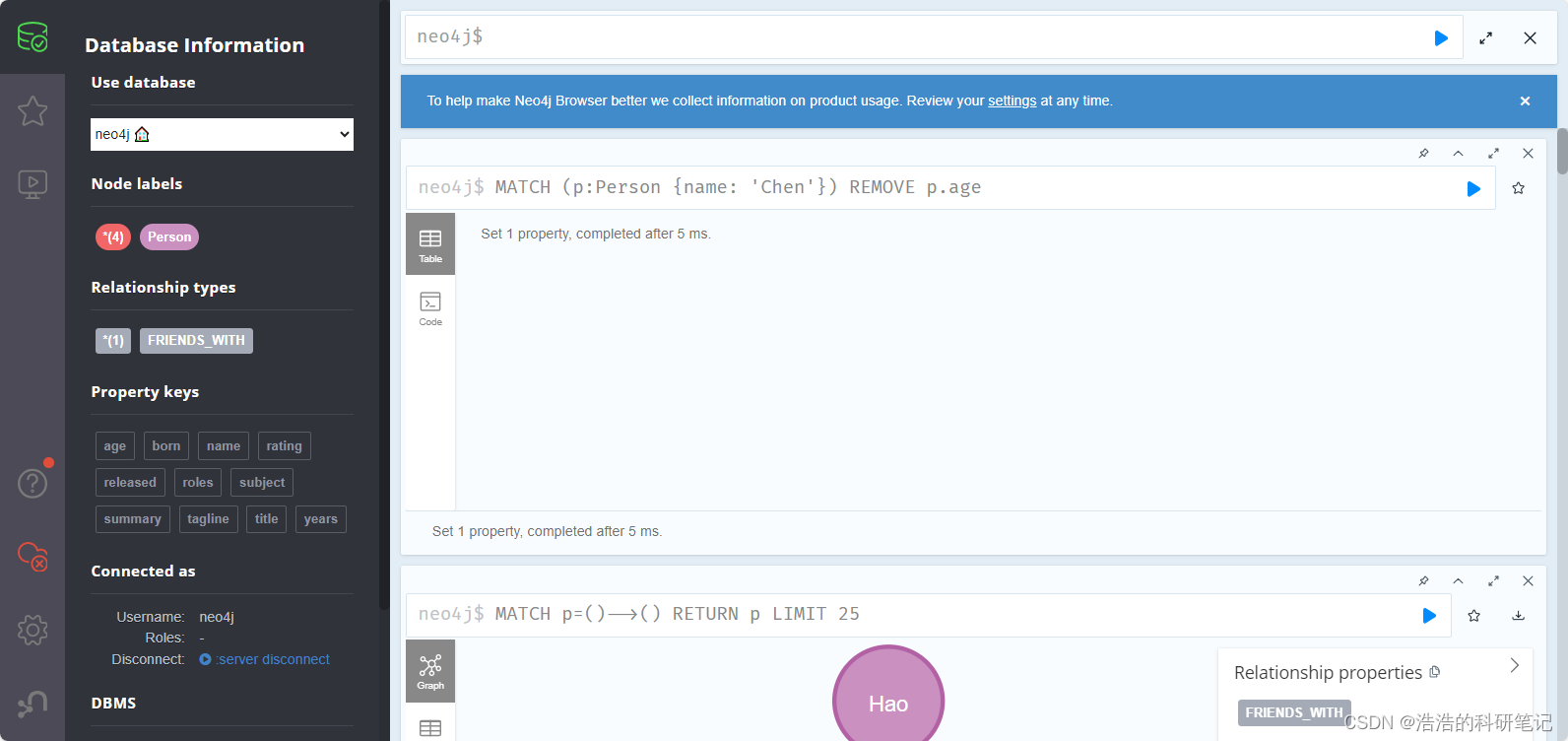
Task: Select the Hao node in graph
Action: (x=888, y=694)
